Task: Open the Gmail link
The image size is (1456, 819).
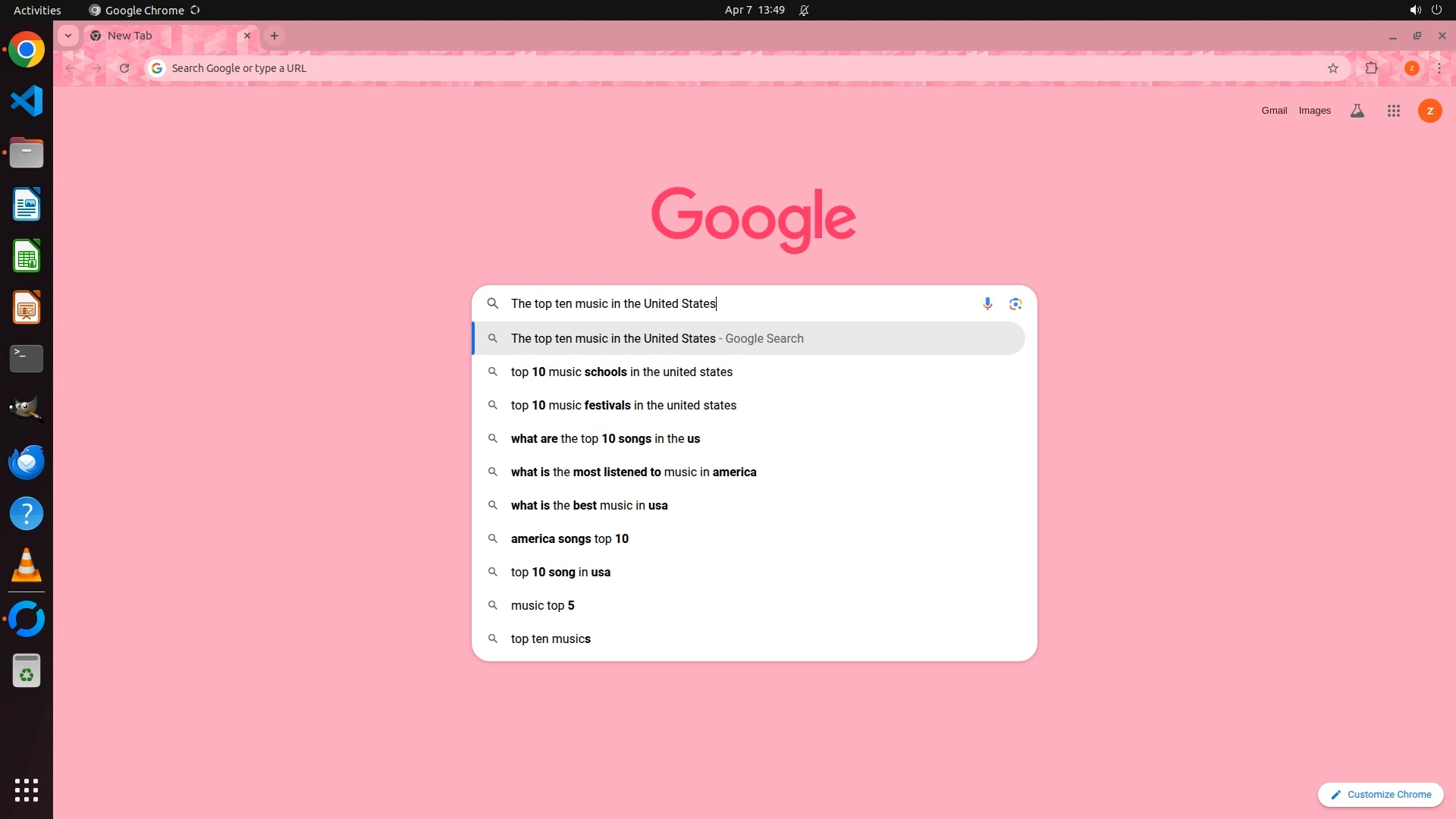Action: point(1274,111)
